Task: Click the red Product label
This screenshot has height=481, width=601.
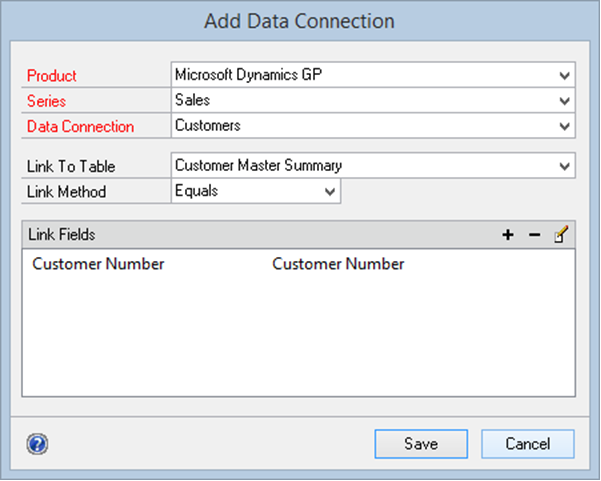Action: 52,76
